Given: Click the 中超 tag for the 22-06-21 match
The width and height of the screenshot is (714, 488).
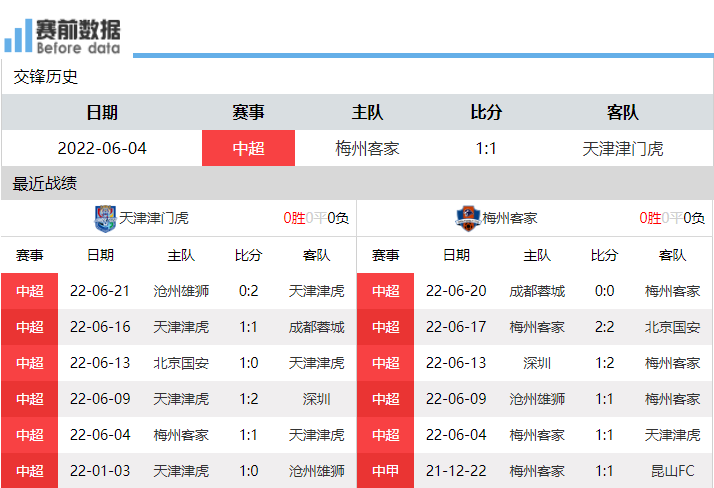Looking at the screenshot, I should (30, 291).
